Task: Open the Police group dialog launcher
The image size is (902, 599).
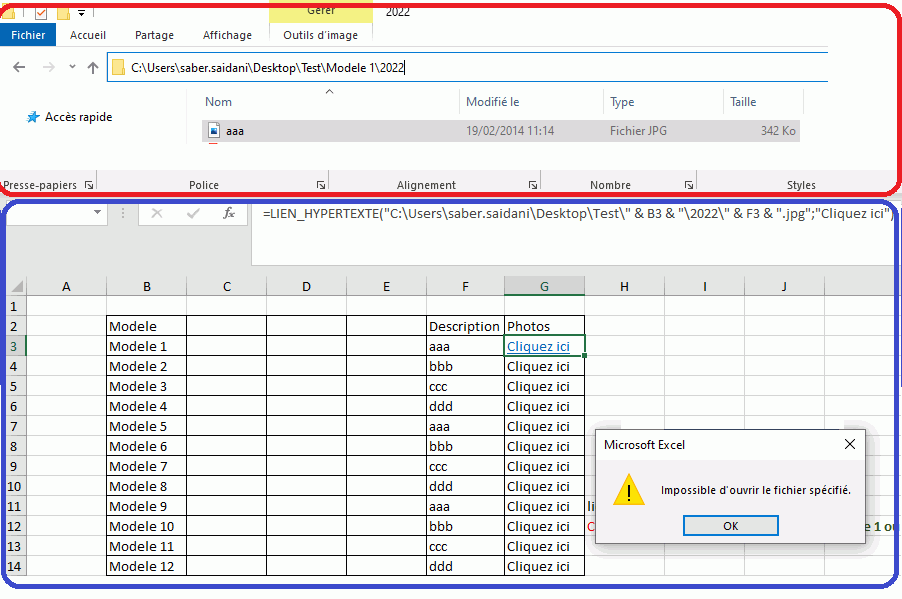Action: point(321,185)
